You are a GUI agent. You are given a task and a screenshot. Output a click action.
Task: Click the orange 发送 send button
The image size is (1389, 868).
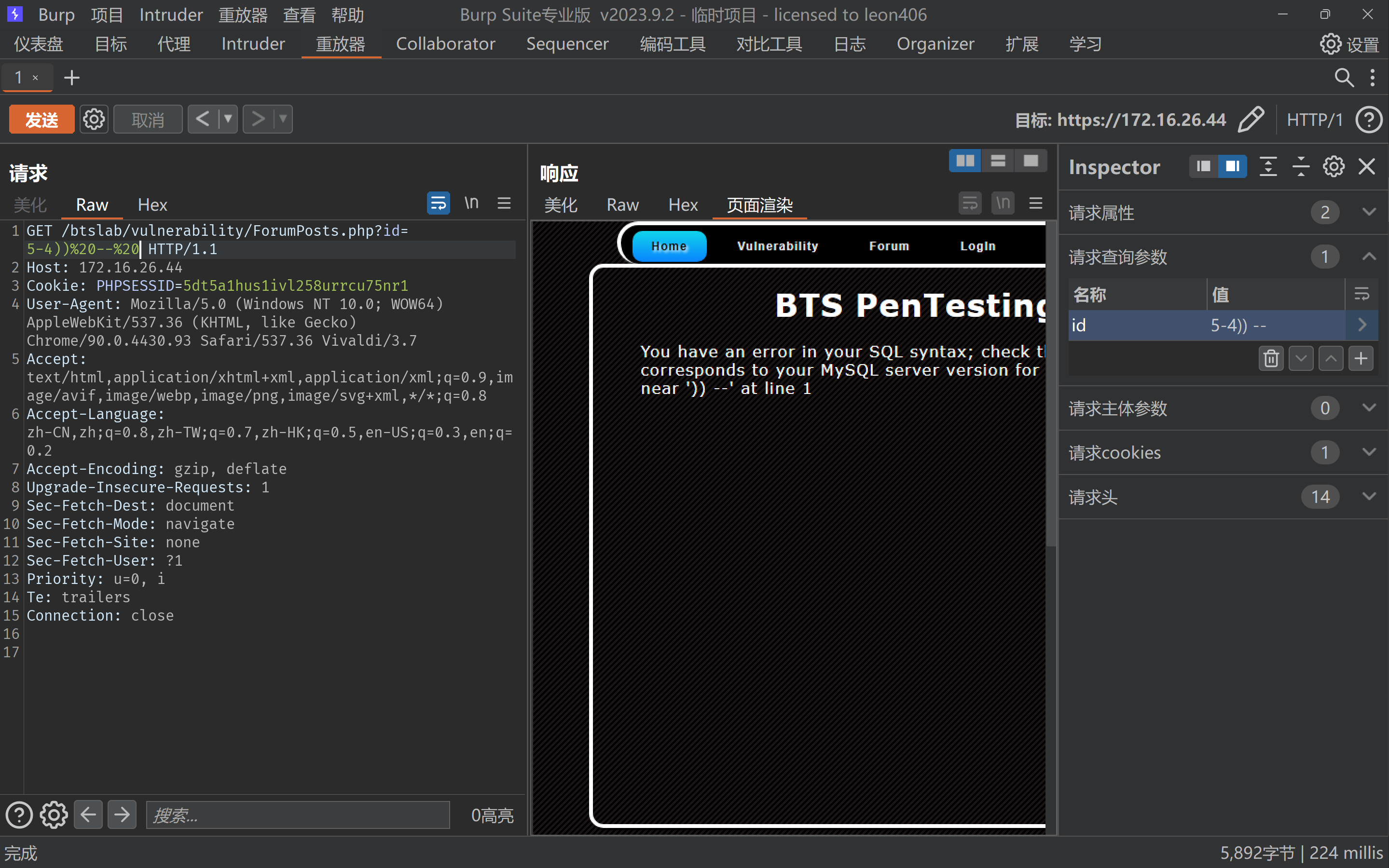tap(41, 120)
